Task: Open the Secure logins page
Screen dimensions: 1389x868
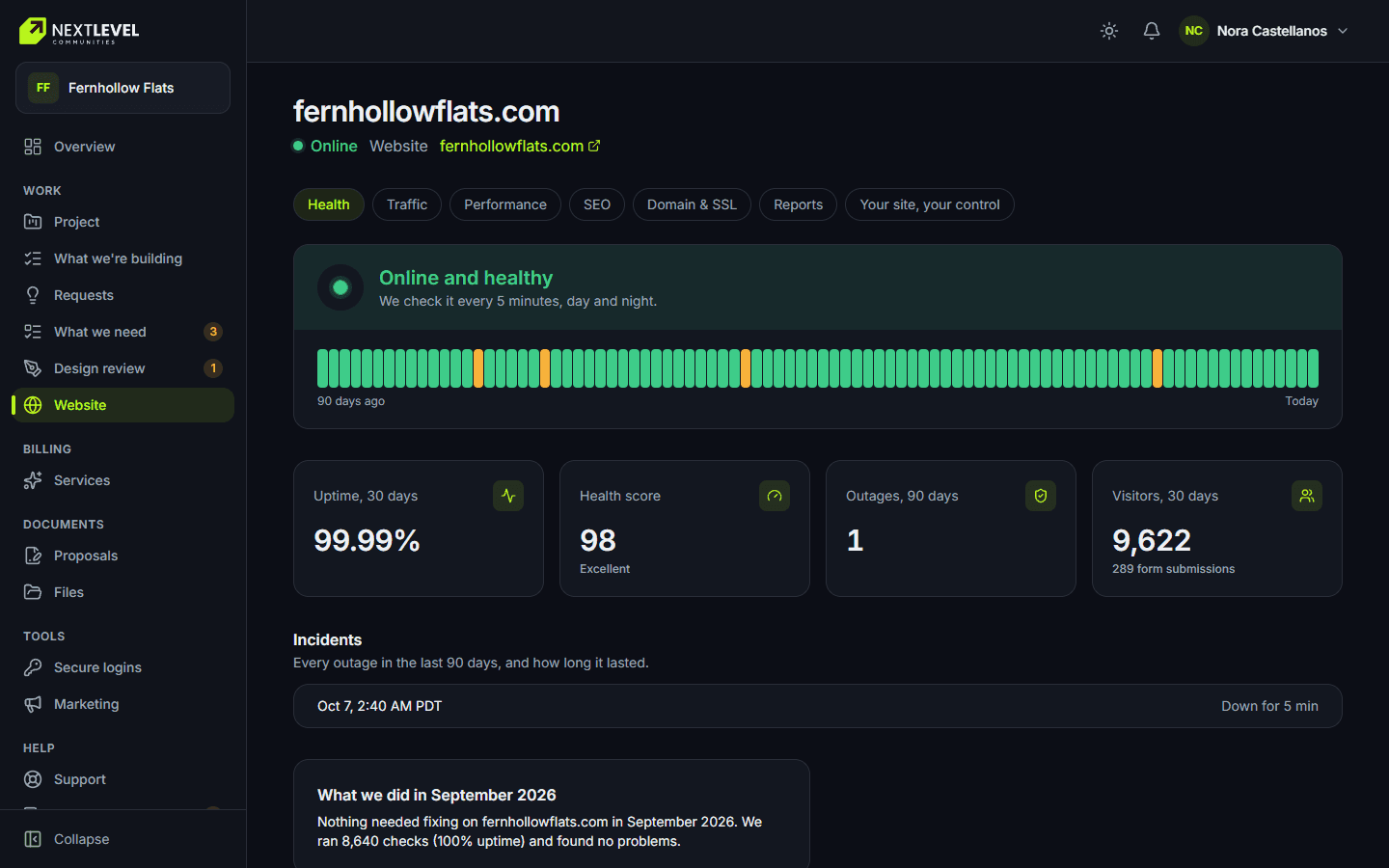Action: click(x=123, y=667)
